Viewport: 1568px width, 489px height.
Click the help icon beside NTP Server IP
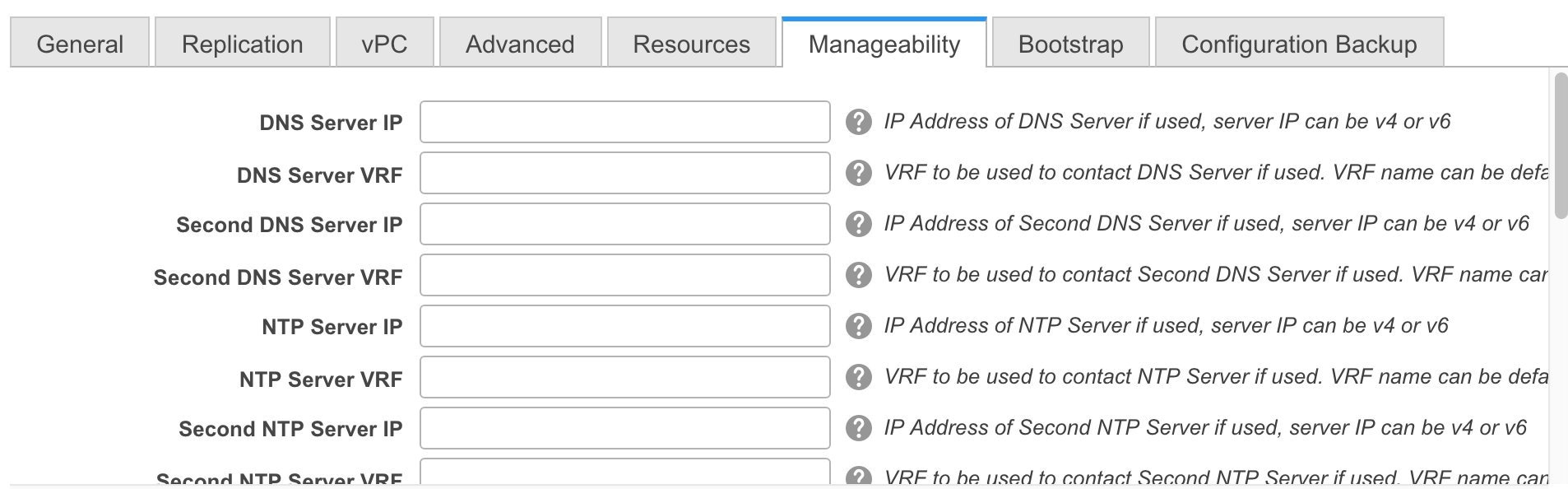pos(858,326)
